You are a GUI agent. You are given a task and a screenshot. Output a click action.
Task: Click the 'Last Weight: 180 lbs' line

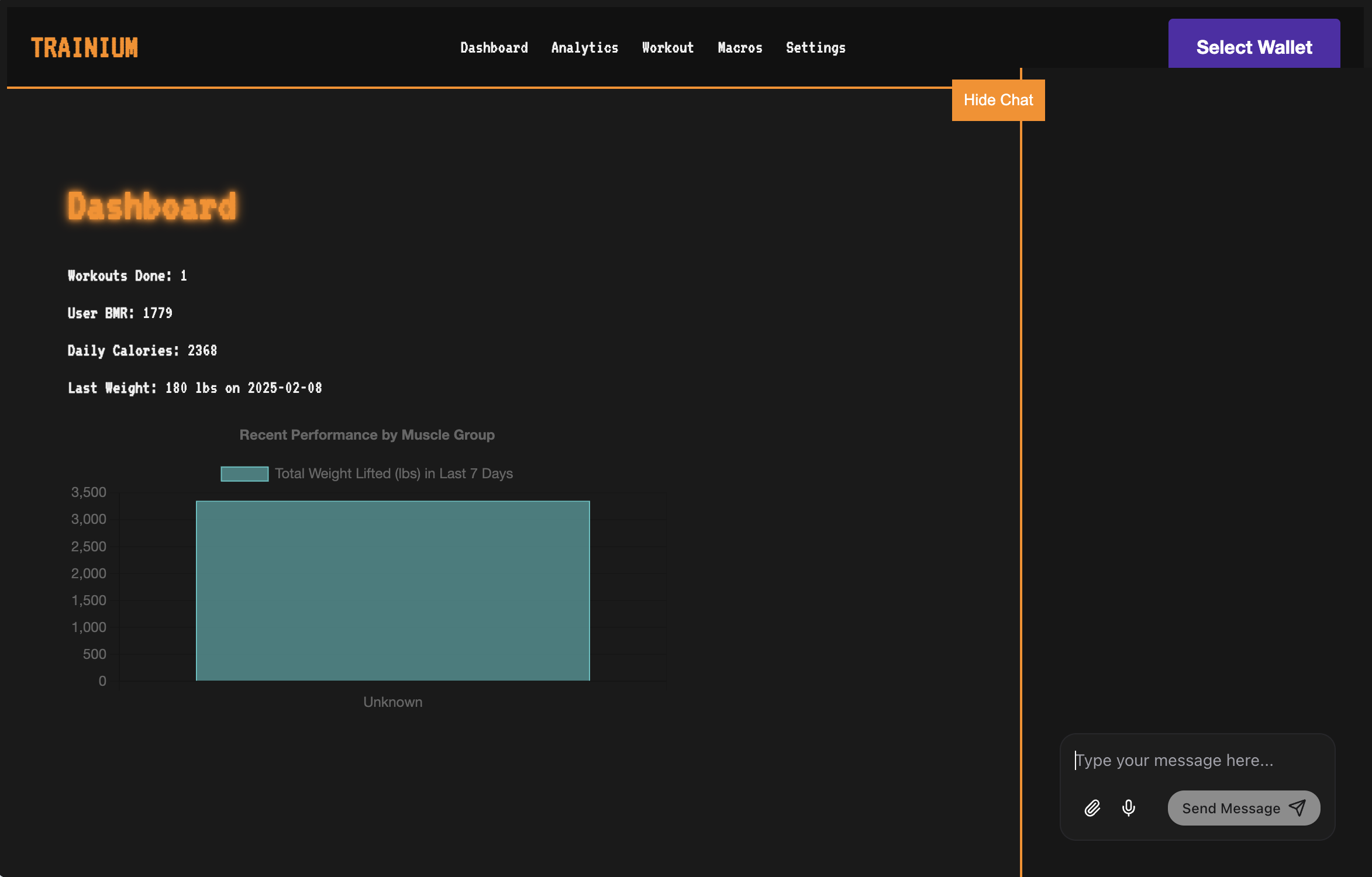195,388
